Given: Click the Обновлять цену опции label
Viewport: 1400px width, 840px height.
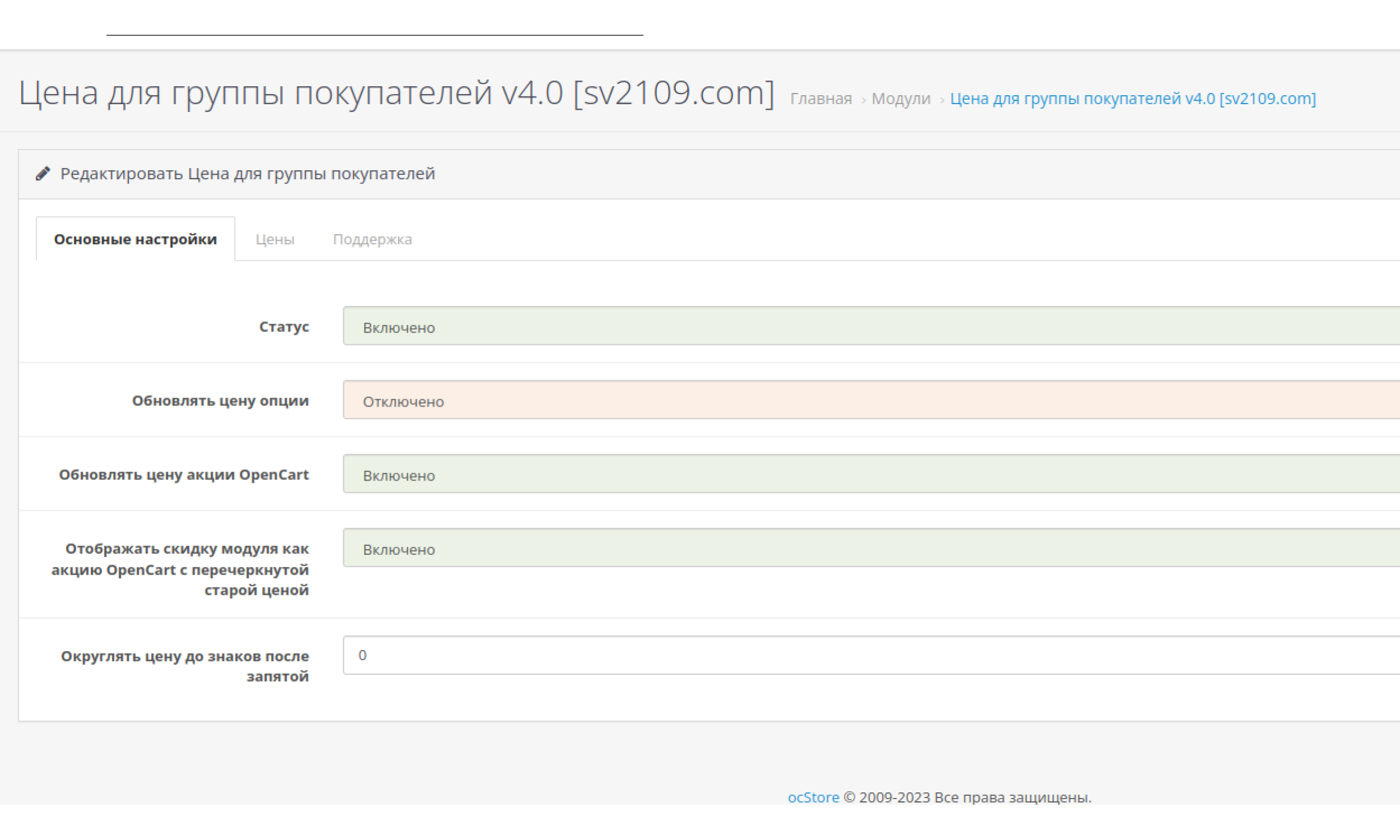Looking at the screenshot, I should click(x=220, y=401).
